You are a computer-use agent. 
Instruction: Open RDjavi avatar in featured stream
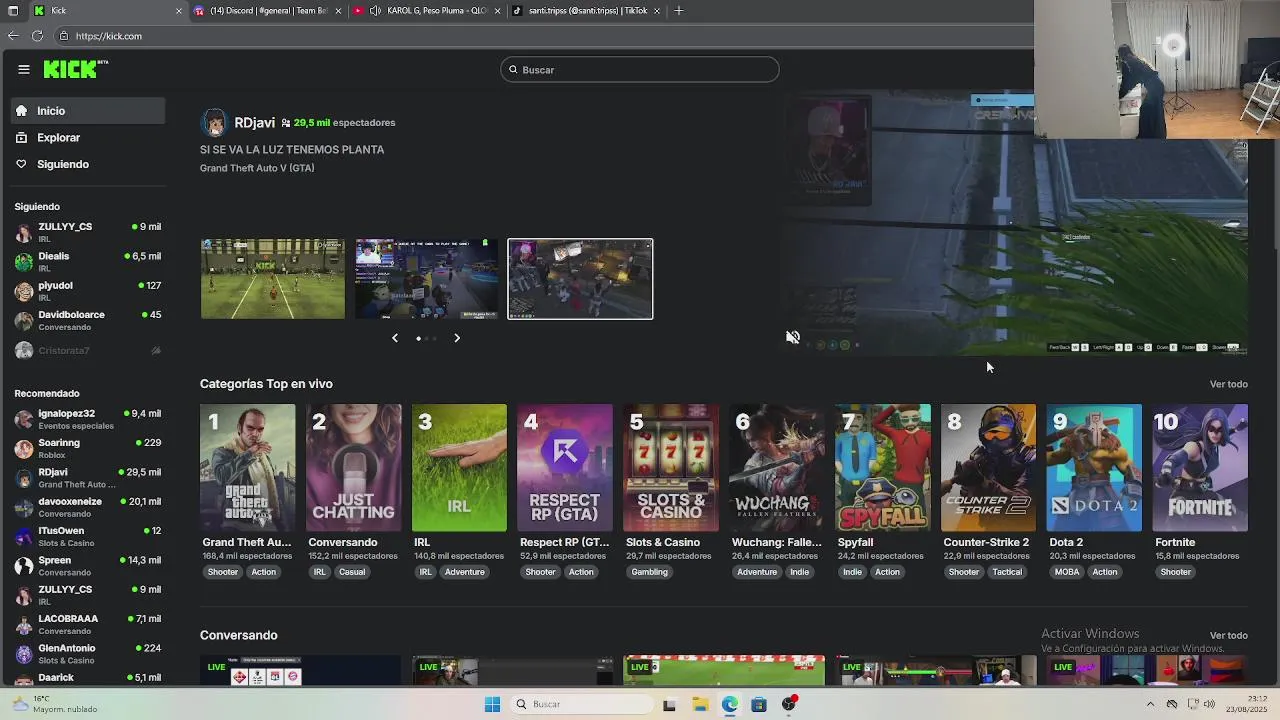(214, 123)
